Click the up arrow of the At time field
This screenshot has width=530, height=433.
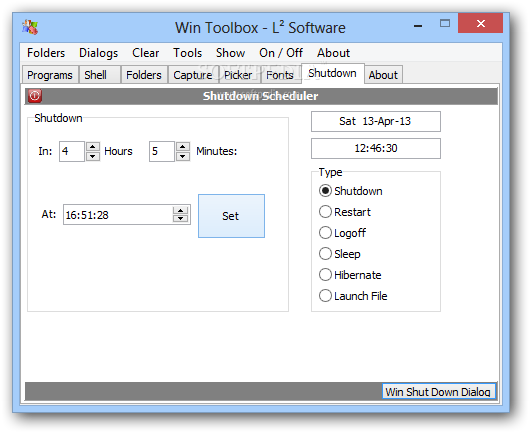click(180, 210)
